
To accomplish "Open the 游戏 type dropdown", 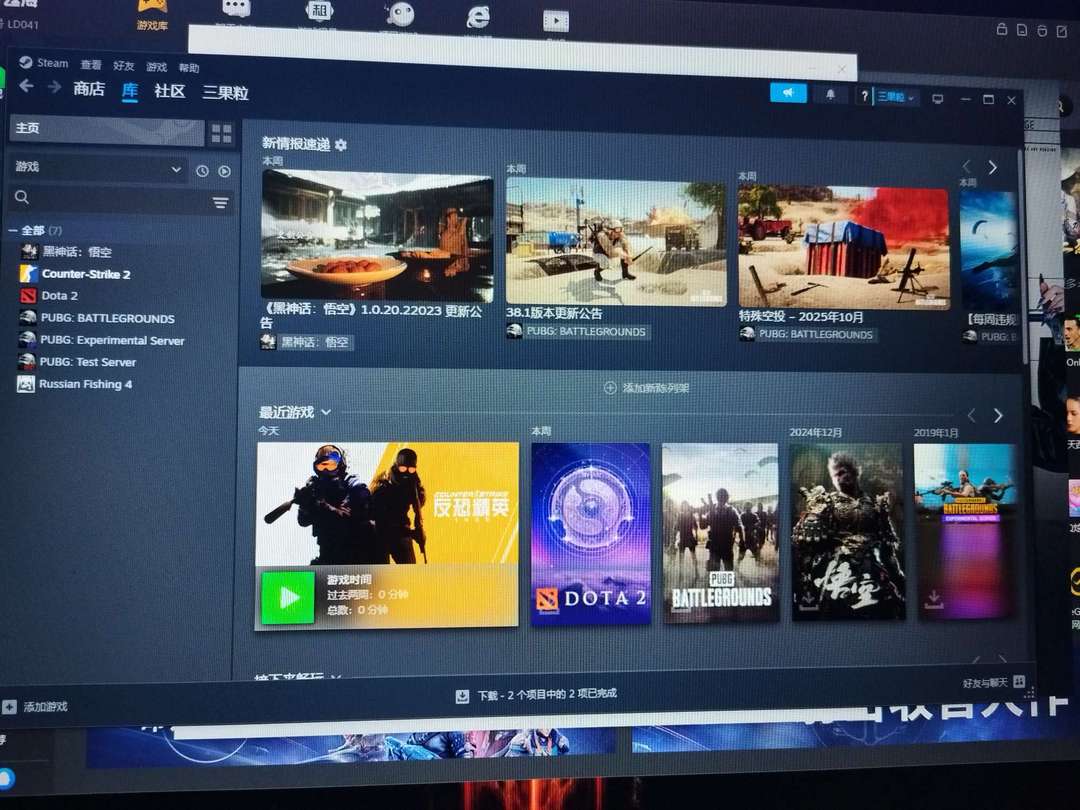I will [98, 169].
